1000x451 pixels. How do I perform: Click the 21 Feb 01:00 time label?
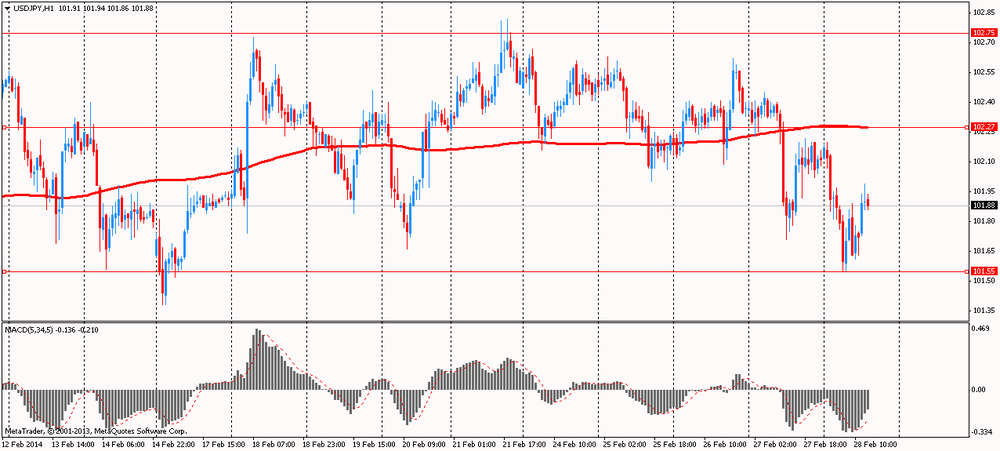point(473,442)
